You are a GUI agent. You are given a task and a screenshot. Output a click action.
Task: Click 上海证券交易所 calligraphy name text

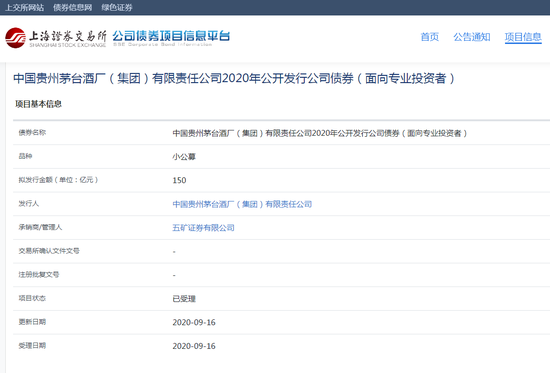[x=68, y=36]
